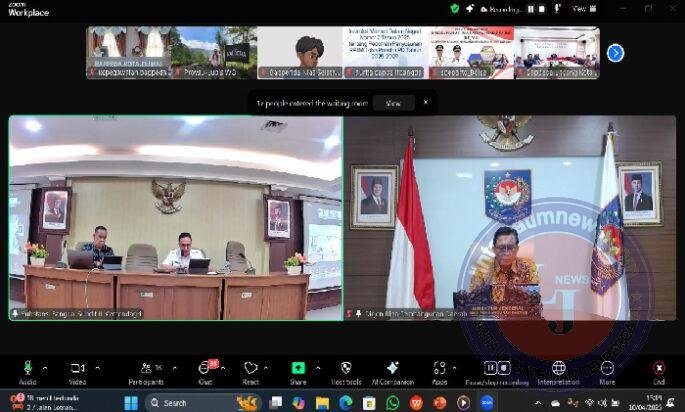Mute the microphone in the Zoom toolbar
The width and height of the screenshot is (685, 412).
click(x=27, y=368)
